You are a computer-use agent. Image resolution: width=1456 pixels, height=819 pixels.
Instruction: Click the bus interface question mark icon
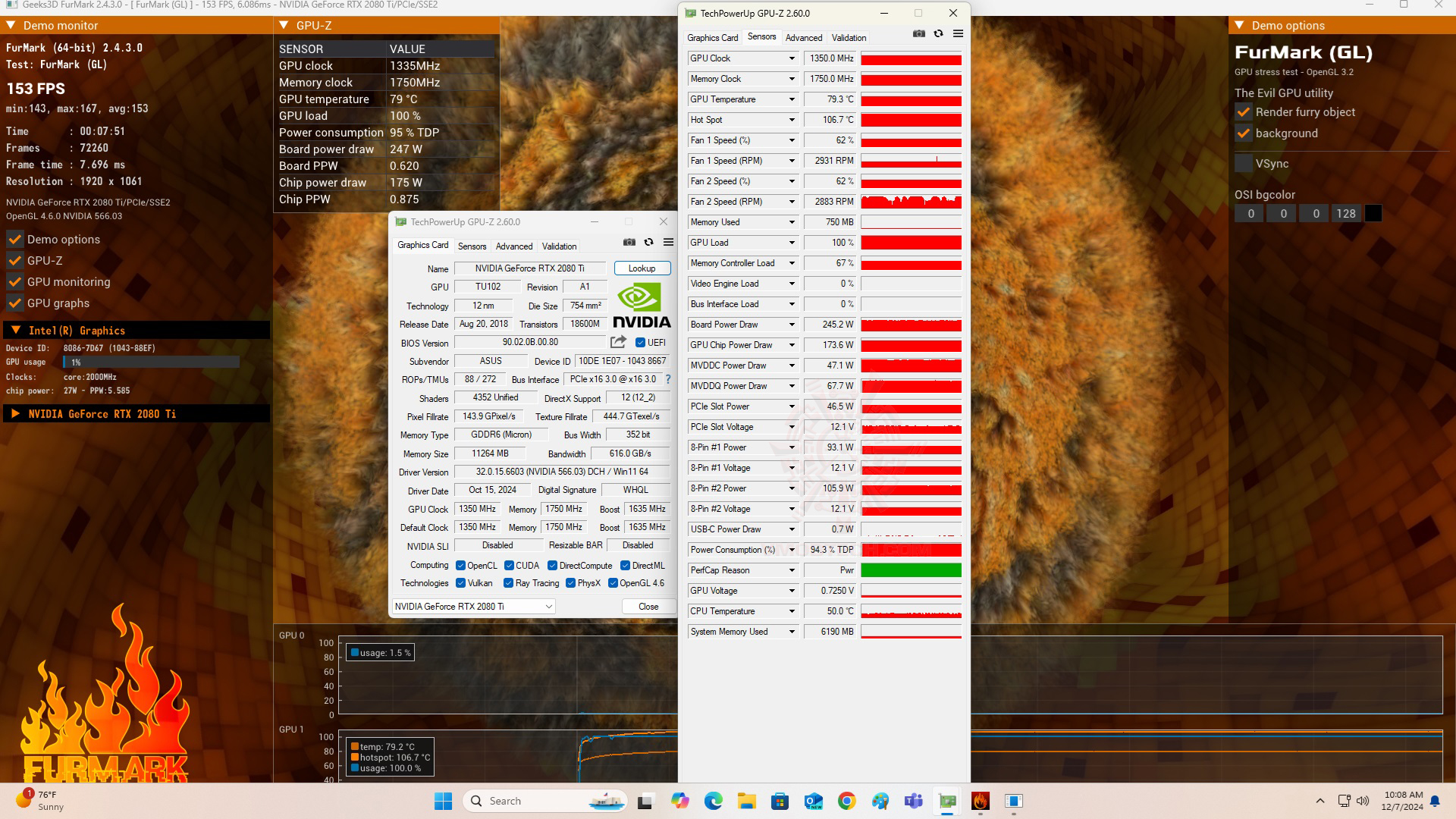[667, 379]
